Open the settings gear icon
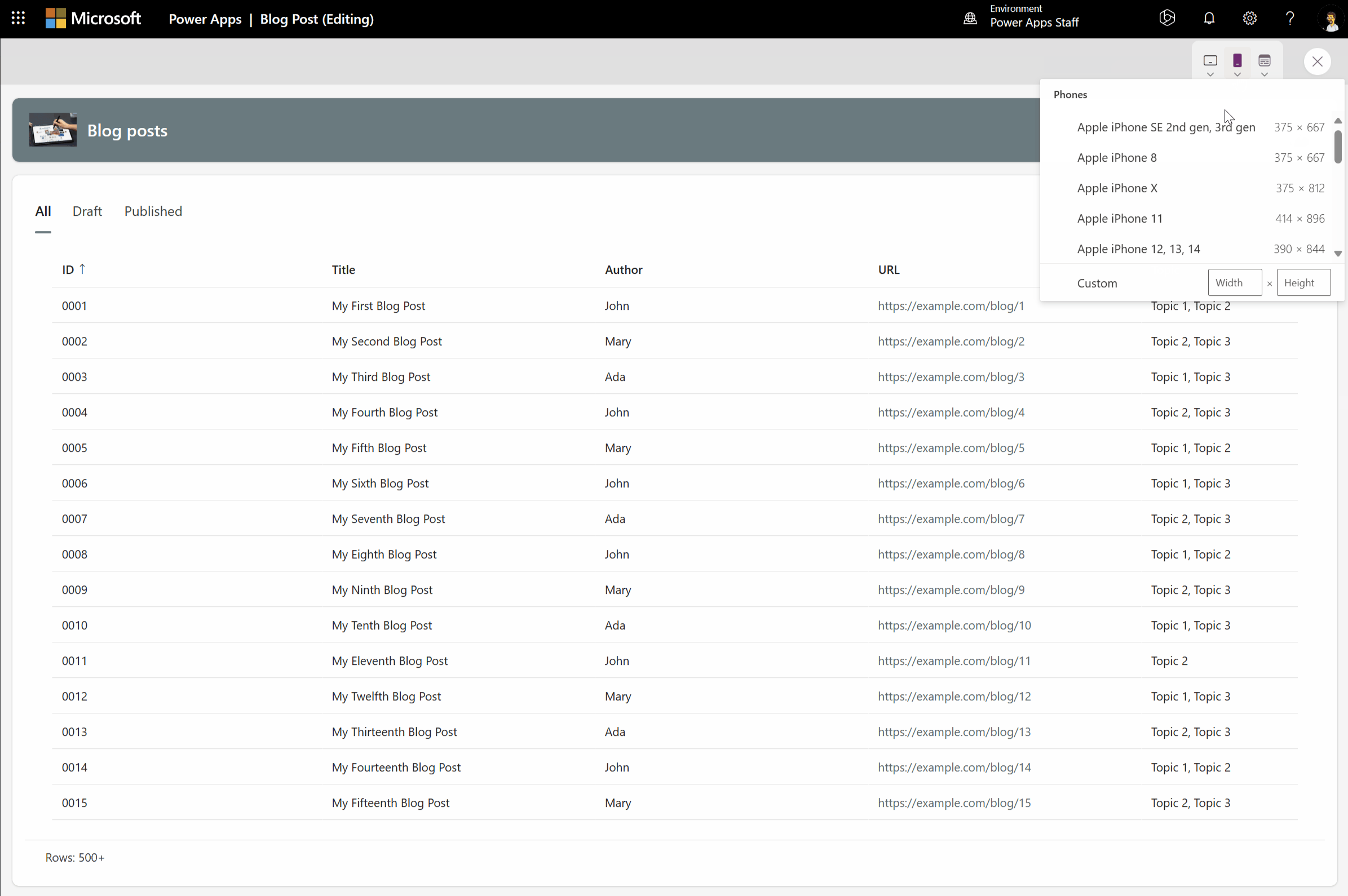Screen dimensions: 1348x896 1249,18
